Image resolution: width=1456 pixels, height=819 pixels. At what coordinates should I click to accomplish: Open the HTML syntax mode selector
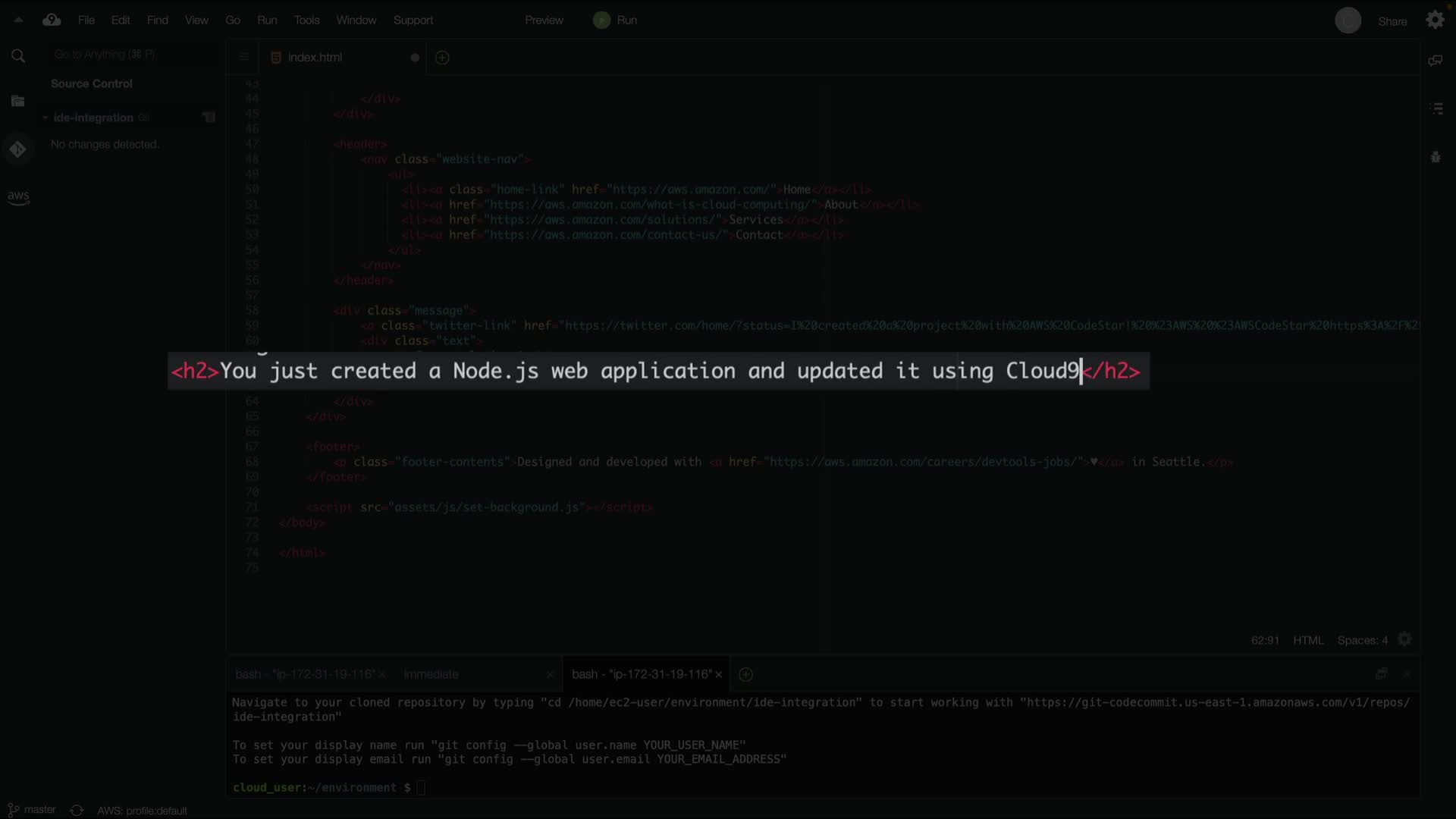[x=1308, y=640]
